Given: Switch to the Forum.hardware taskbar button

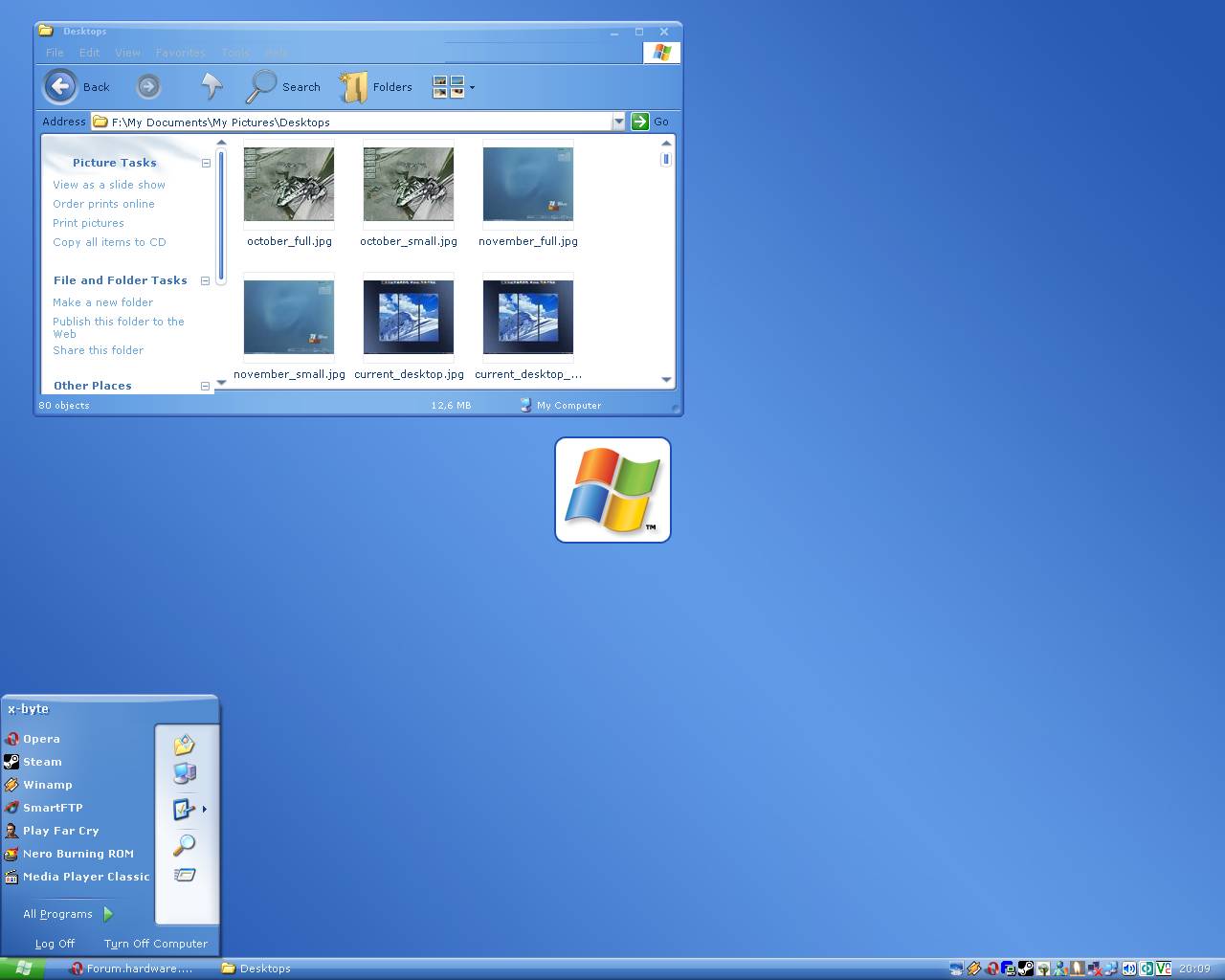Looking at the screenshot, I should [132, 969].
